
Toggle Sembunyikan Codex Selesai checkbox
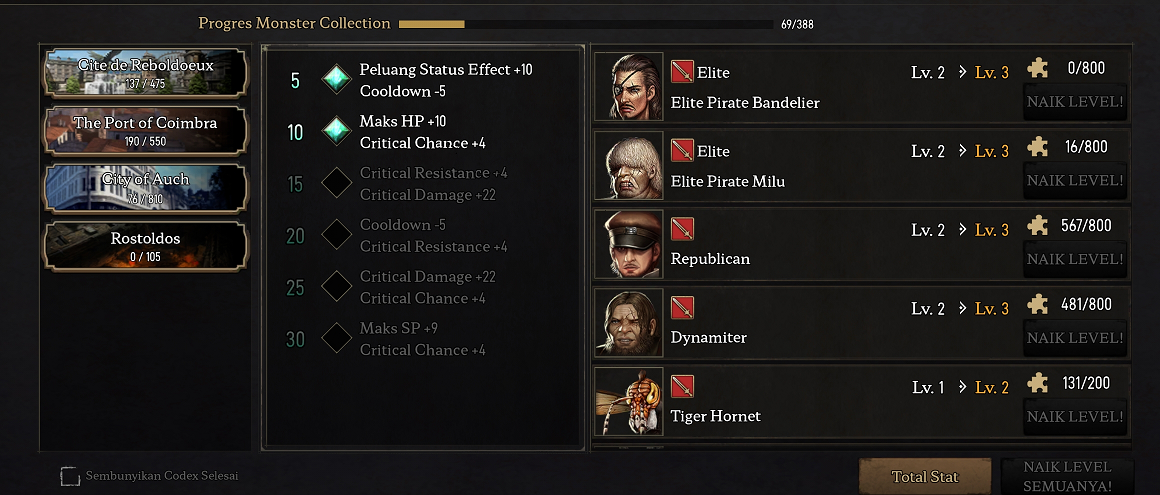[70, 476]
